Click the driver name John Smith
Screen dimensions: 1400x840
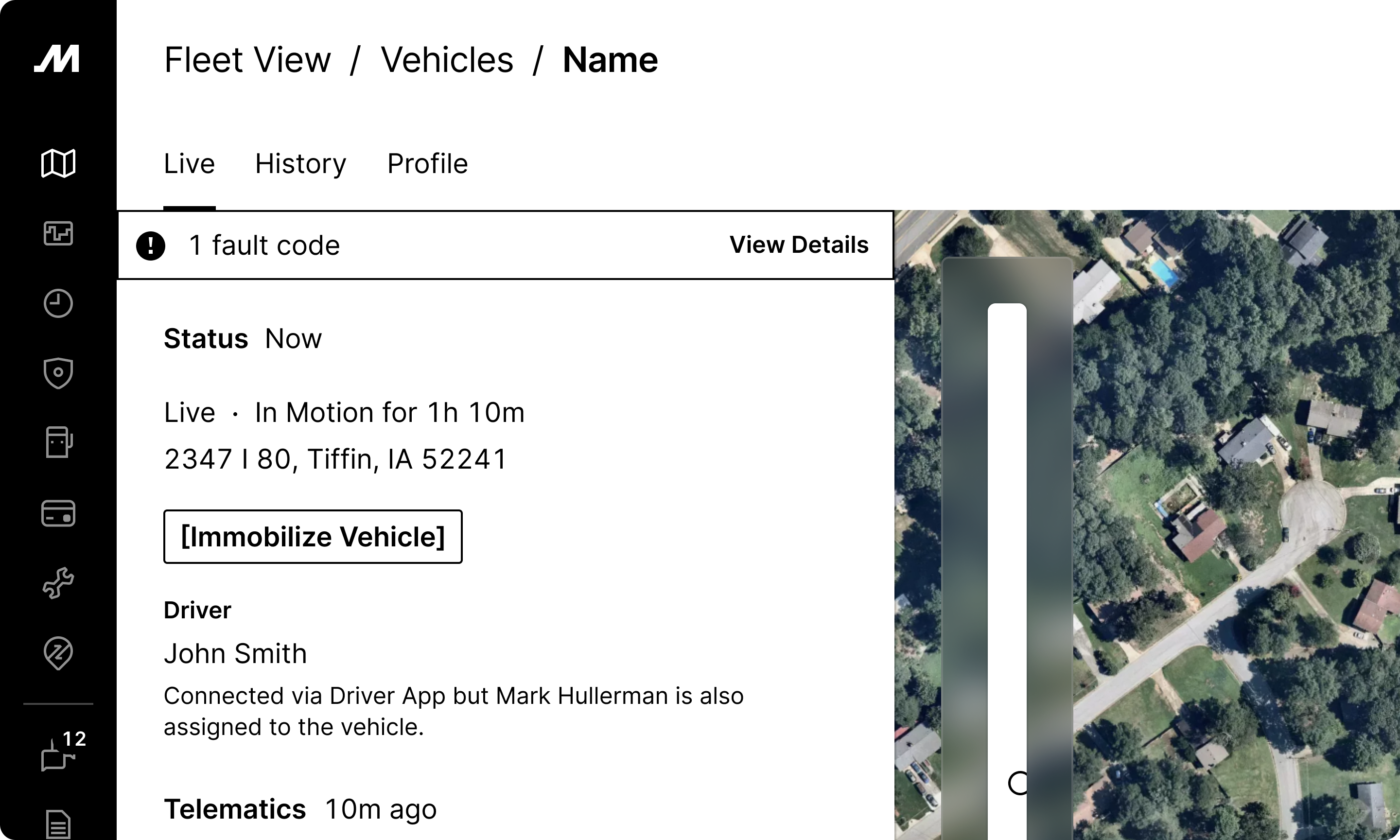click(x=235, y=653)
